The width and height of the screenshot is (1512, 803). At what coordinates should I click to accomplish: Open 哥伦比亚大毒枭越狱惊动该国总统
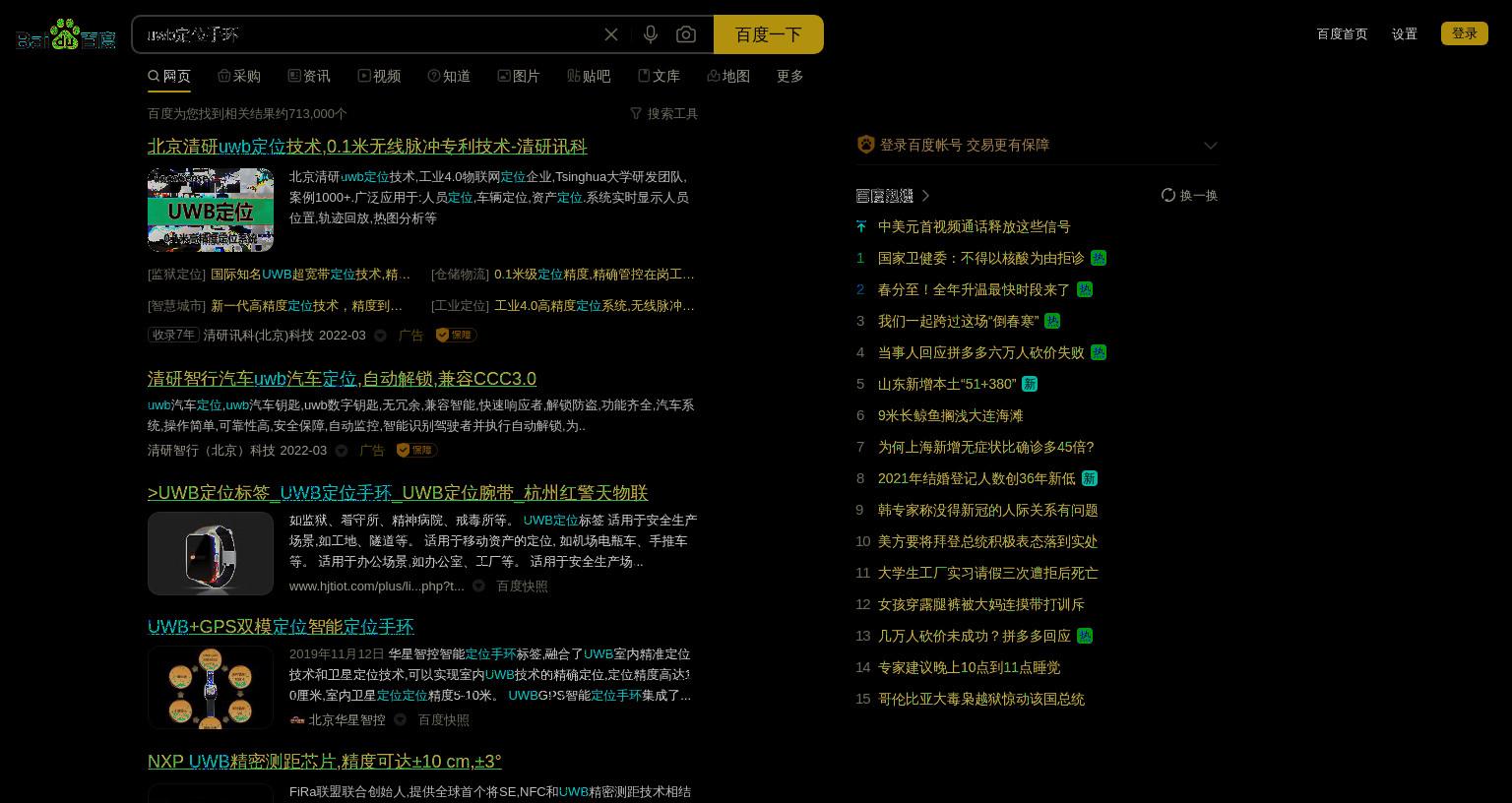[x=981, y=700]
